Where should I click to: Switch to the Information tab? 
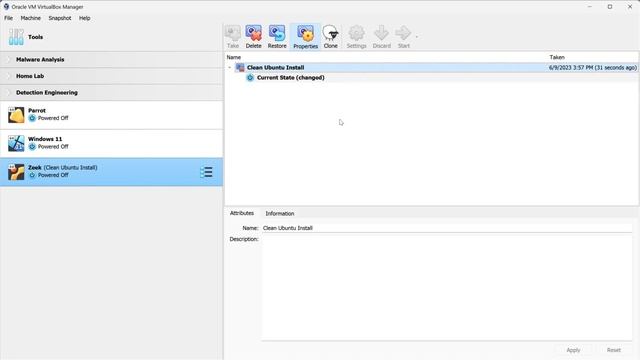[x=280, y=213]
